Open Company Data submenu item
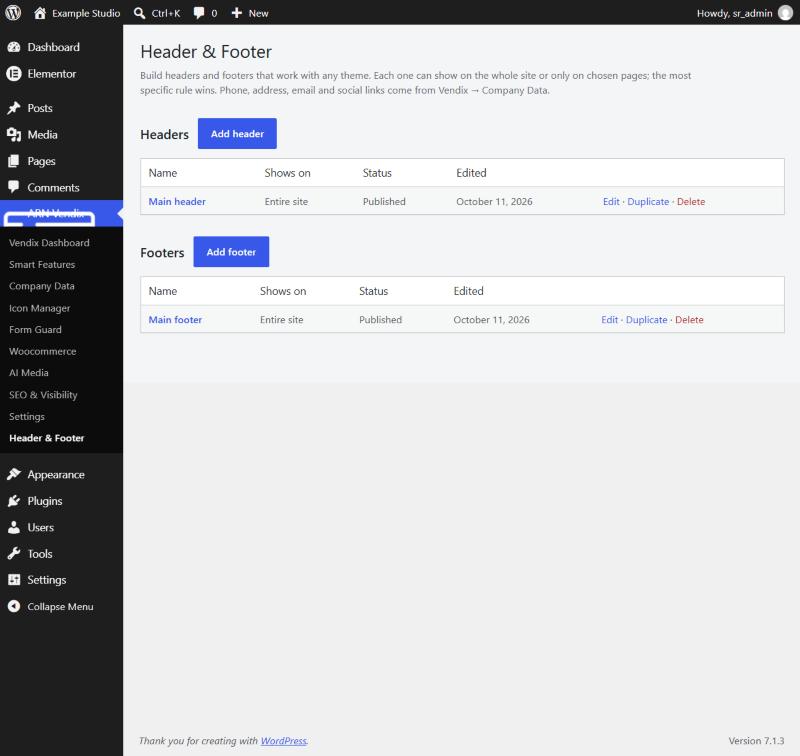Screen dimensions: 800x756 click(x=41, y=286)
